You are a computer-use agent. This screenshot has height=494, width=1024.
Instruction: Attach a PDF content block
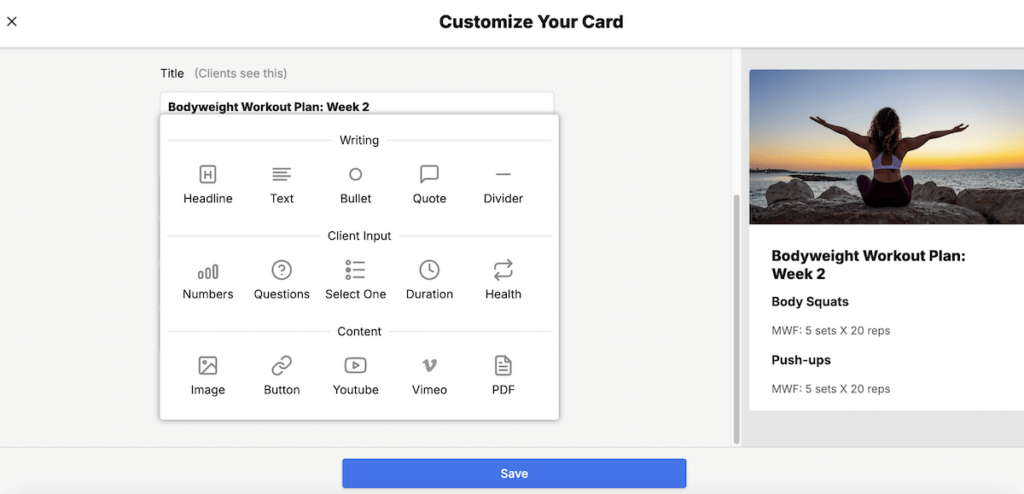tap(503, 376)
